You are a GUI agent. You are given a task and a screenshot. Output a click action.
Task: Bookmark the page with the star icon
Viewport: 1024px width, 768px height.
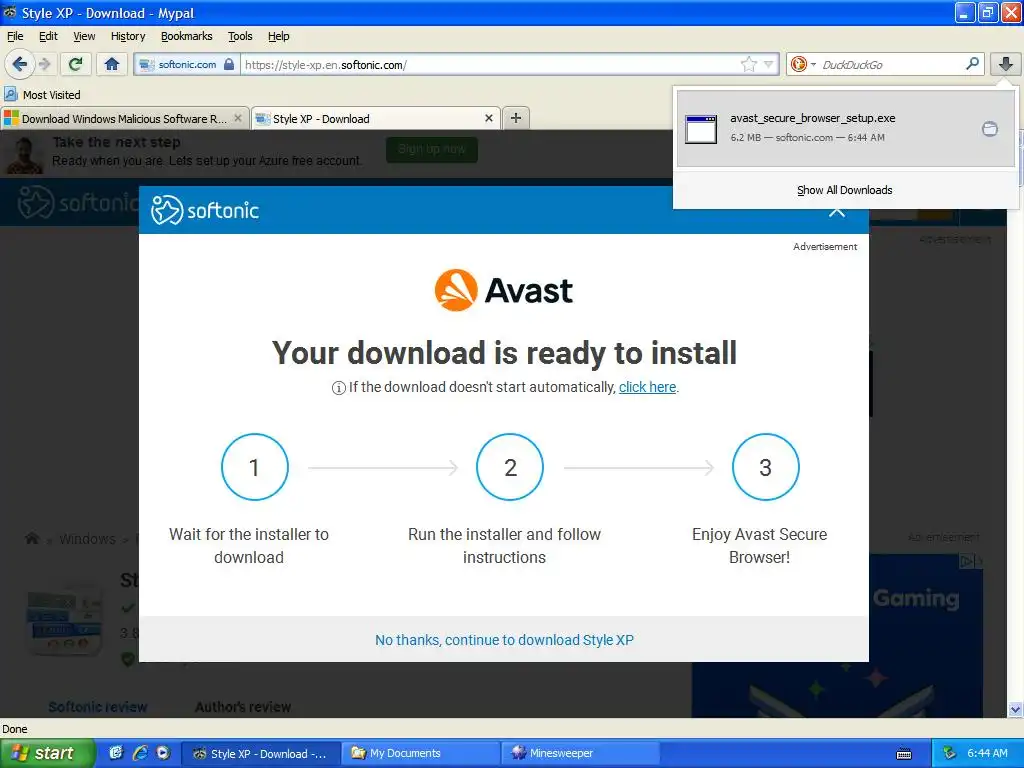[x=748, y=64]
